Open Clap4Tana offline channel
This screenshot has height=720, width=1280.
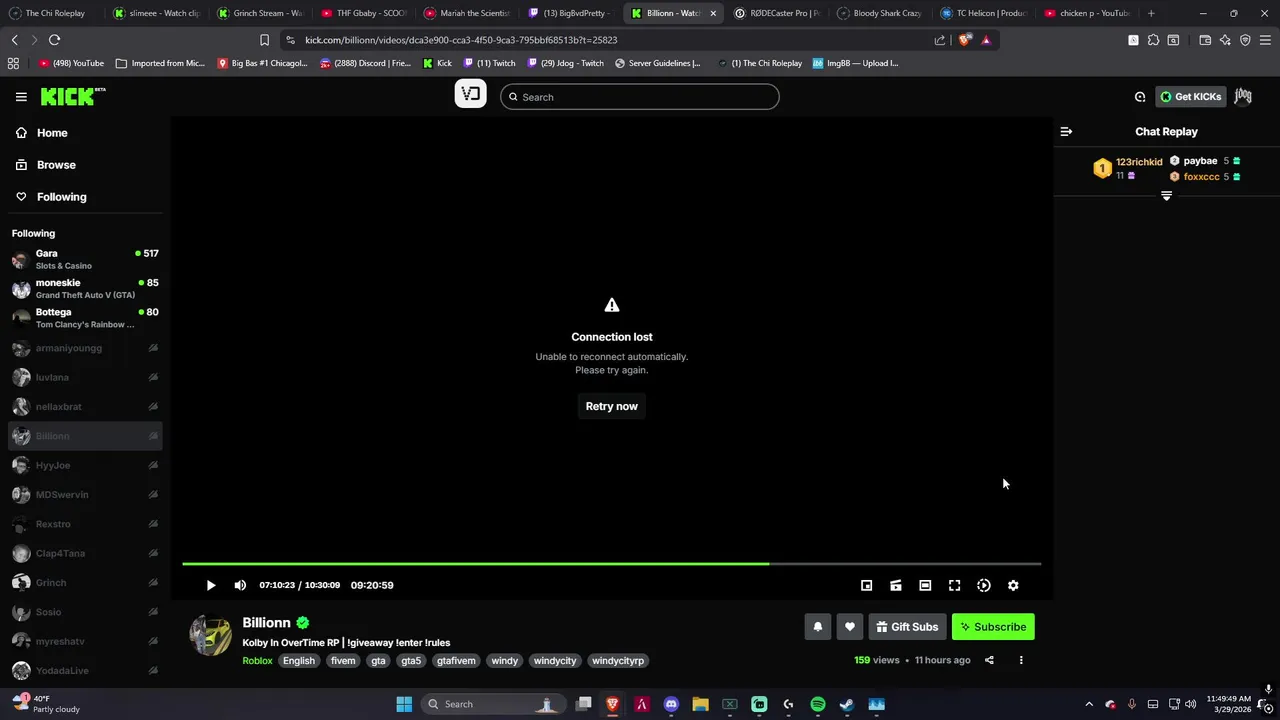tap(85, 553)
